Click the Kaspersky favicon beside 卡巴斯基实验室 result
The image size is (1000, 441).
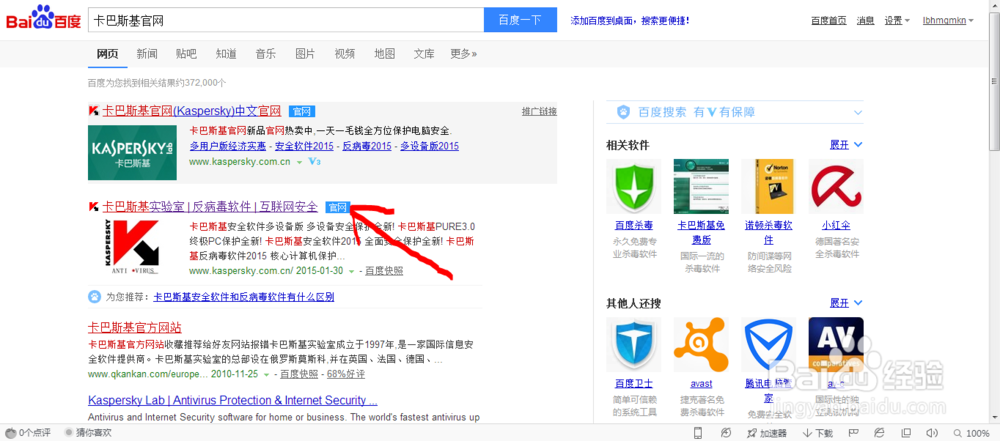pyautogui.click(x=94, y=207)
